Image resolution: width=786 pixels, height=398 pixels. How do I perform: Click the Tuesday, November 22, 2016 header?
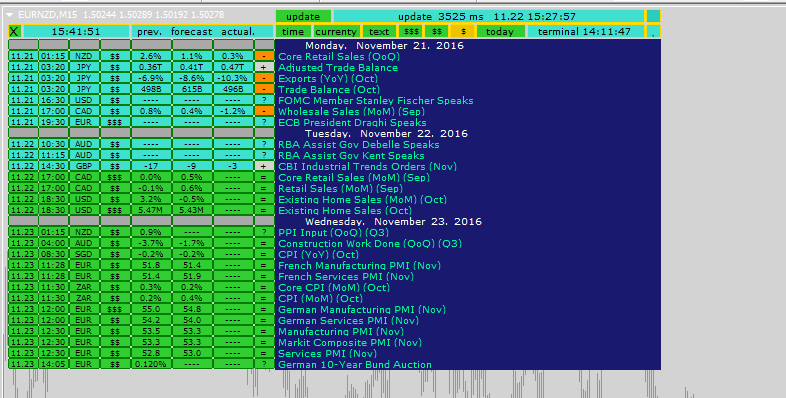coord(386,133)
